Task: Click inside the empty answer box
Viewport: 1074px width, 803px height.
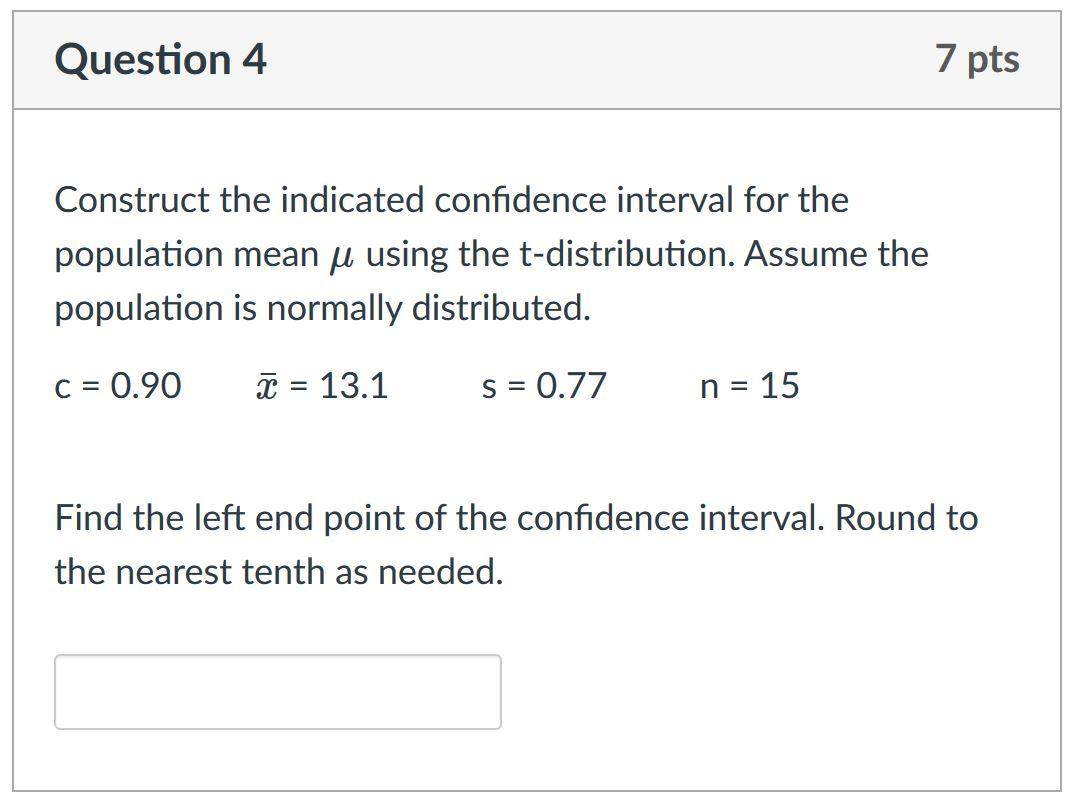Action: coord(277,690)
